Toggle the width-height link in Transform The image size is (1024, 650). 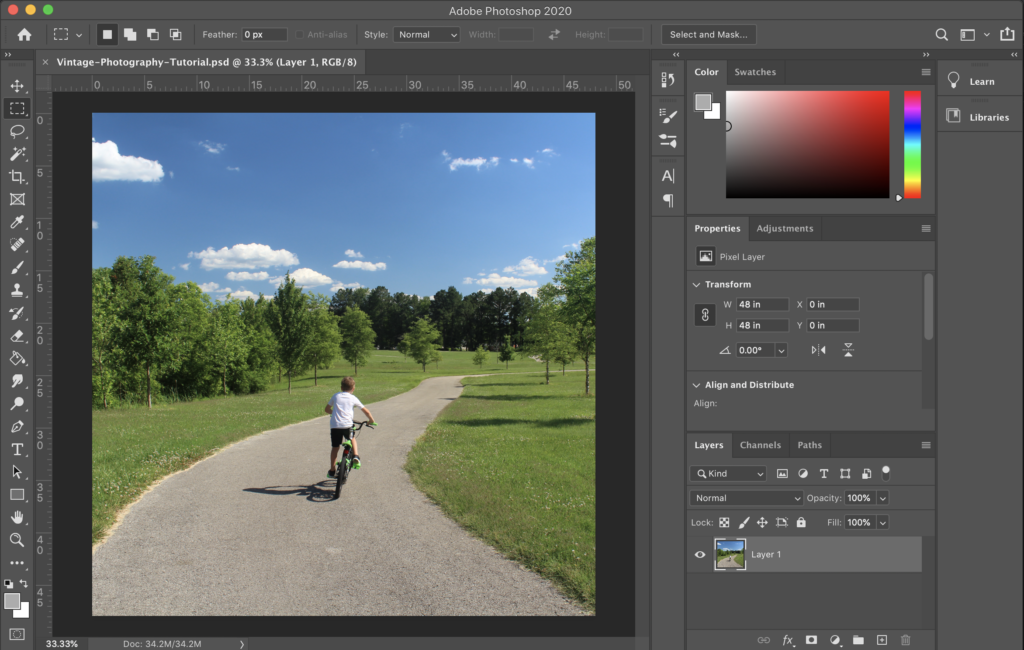pos(704,315)
